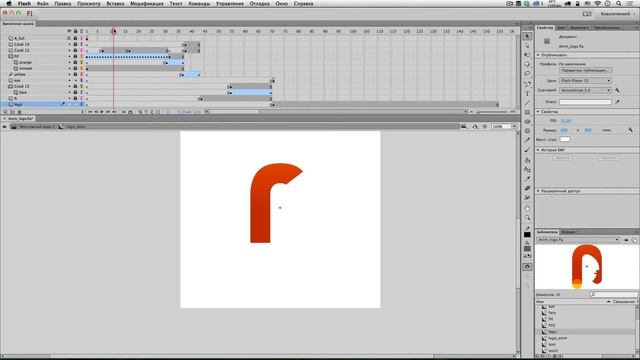Collapse the Publish section triangle
Viewport: 640px width, 360px height.
pos(538,55)
